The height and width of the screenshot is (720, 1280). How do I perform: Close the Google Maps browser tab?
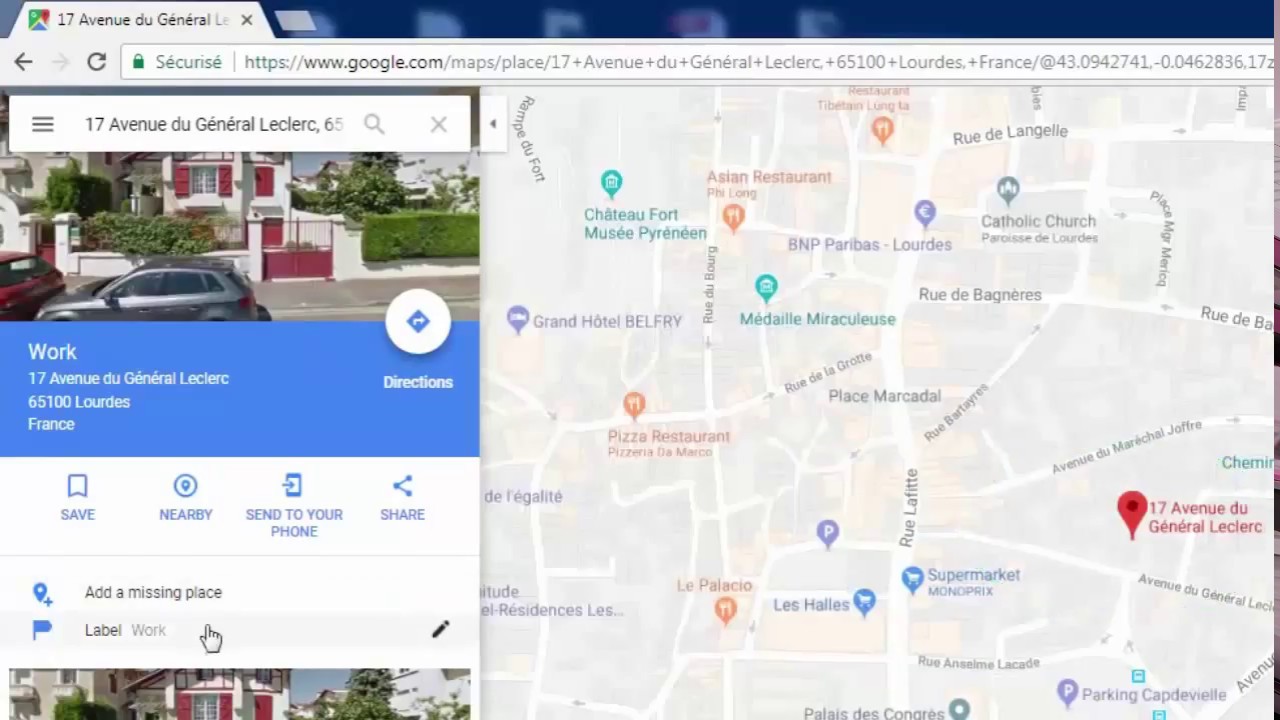click(x=246, y=20)
